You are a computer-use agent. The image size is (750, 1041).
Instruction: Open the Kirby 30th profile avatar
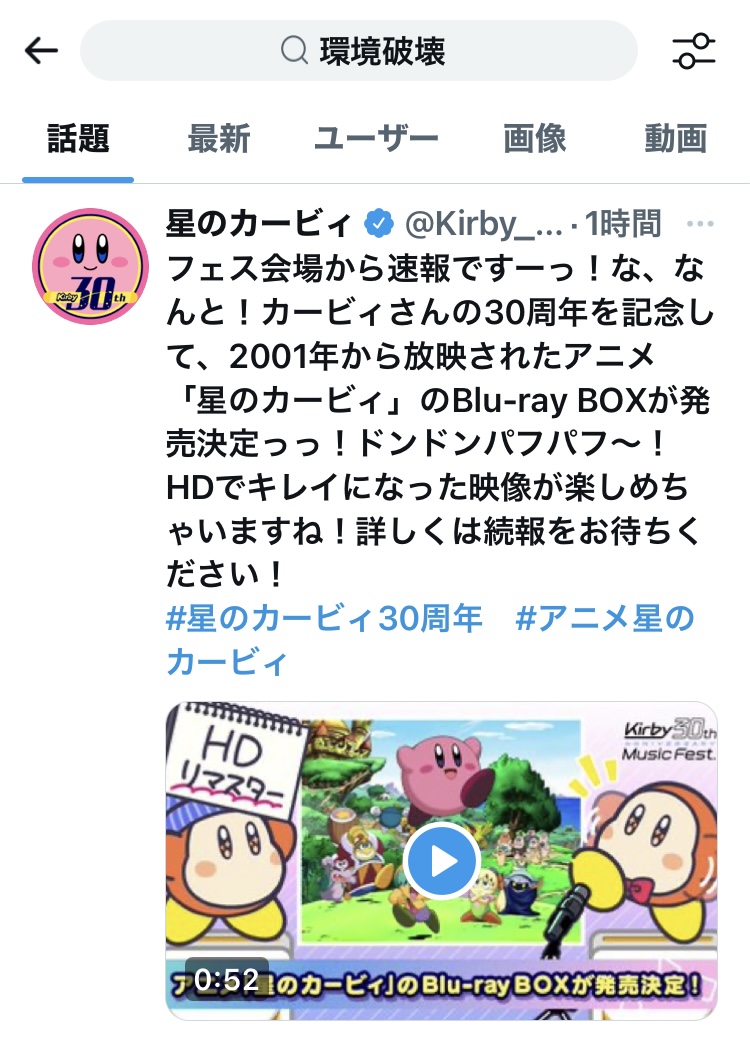pos(91,266)
